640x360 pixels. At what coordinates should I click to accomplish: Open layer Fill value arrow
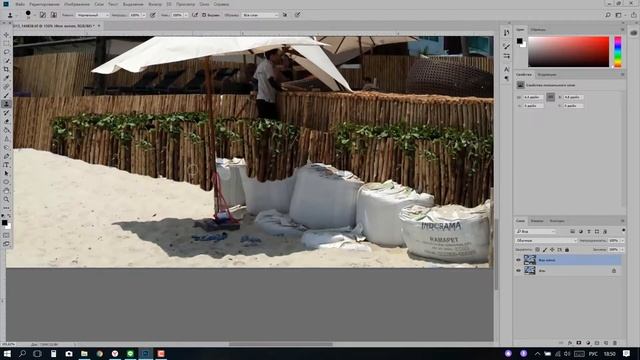click(x=622, y=249)
